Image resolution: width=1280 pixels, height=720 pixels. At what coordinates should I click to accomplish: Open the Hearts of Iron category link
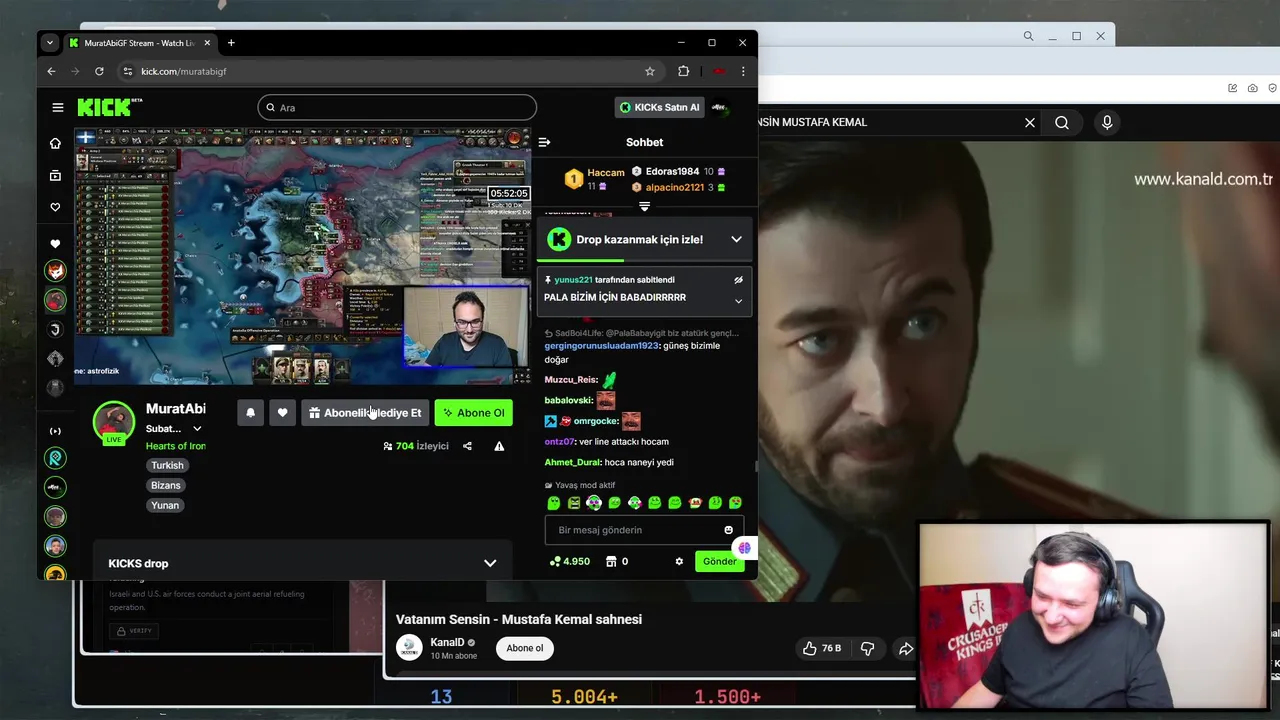[x=176, y=446]
